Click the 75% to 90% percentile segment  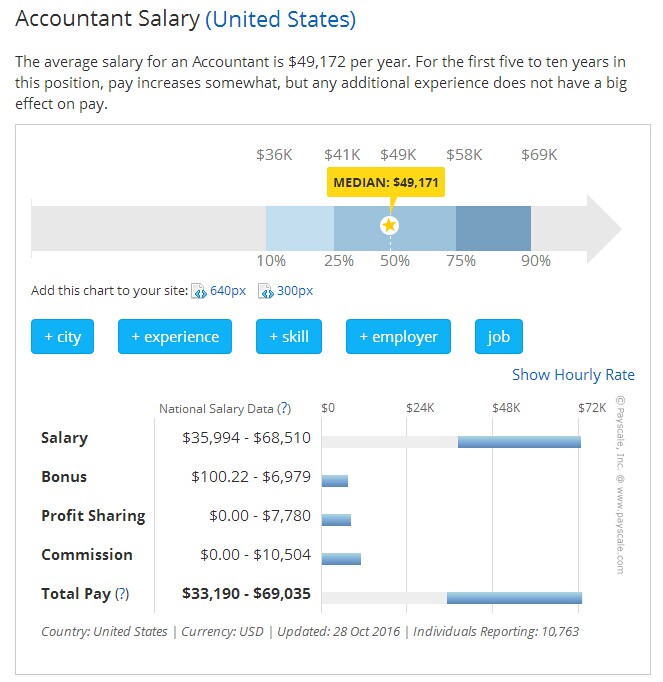coord(493,228)
